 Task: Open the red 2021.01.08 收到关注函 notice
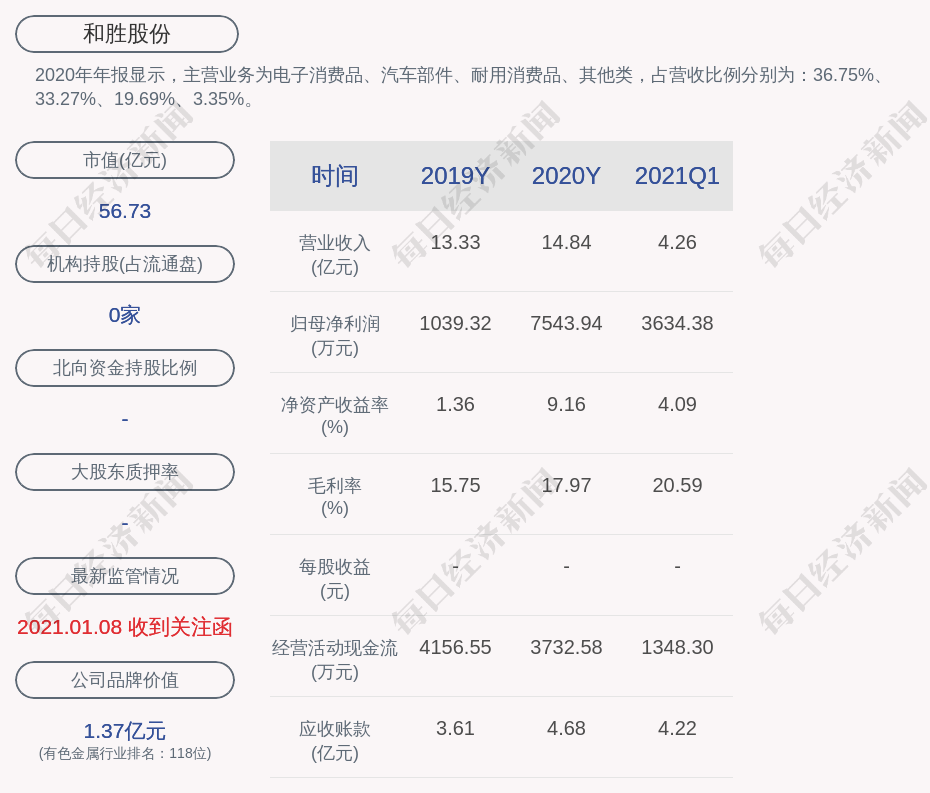click(x=125, y=627)
